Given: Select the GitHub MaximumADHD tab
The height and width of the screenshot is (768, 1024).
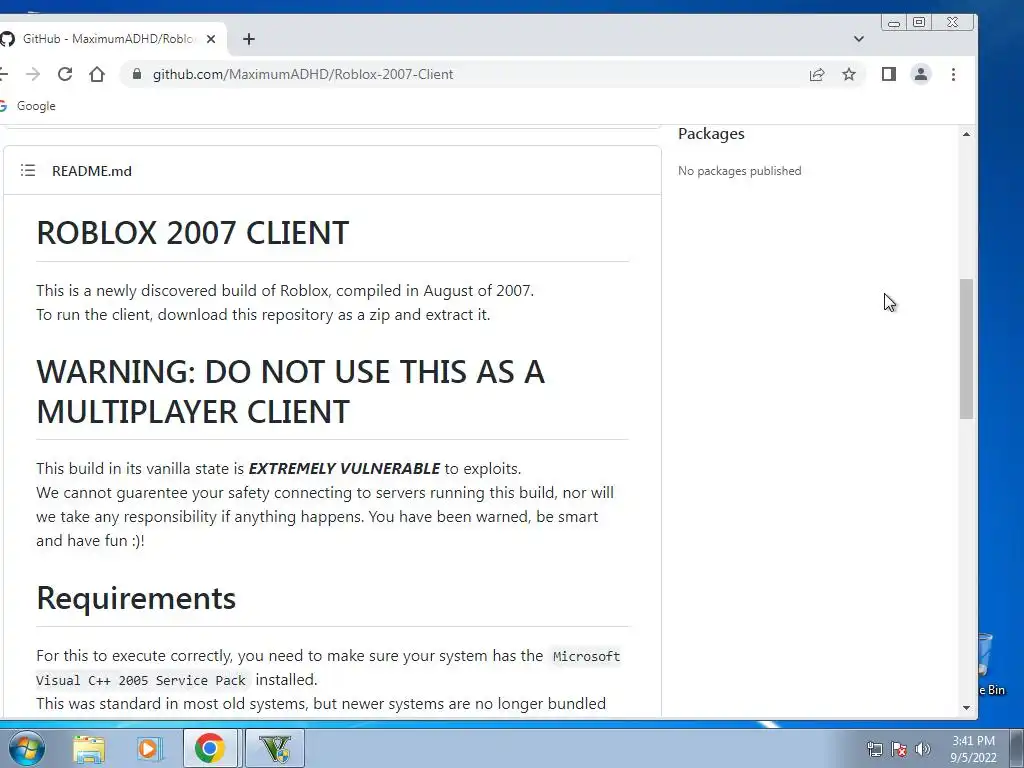Looking at the screenshot, I should (108, 39).
